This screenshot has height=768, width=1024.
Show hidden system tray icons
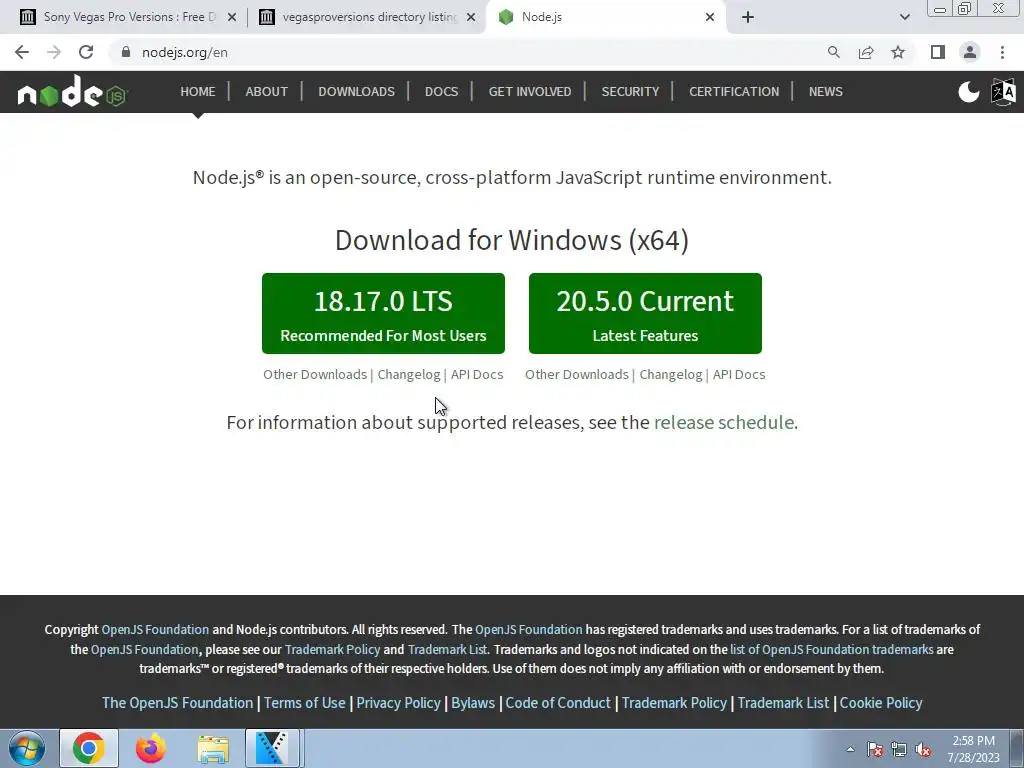pos(850,750)
